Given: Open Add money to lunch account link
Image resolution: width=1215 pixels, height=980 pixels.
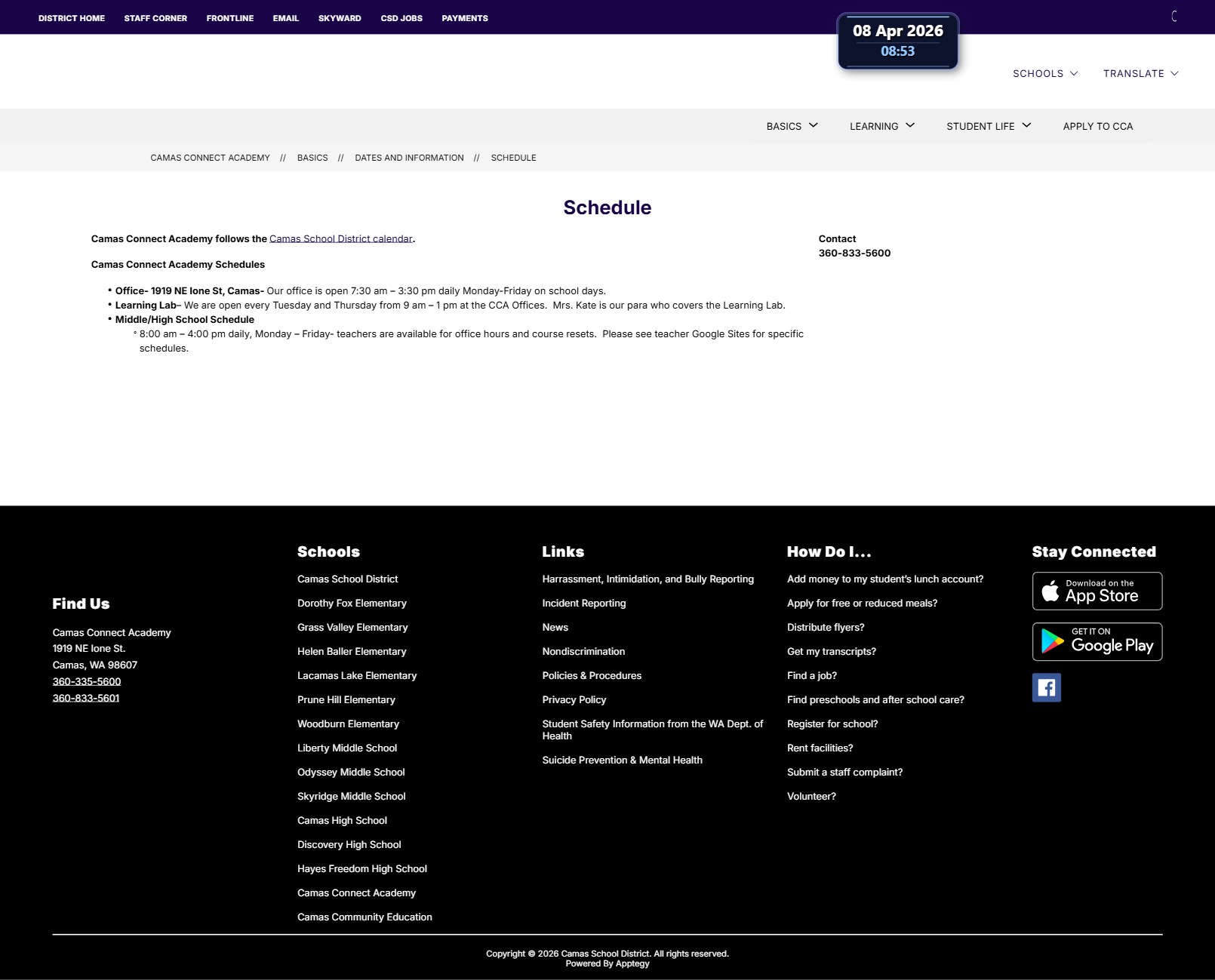Looking at the screenshot, I should 885,579.
